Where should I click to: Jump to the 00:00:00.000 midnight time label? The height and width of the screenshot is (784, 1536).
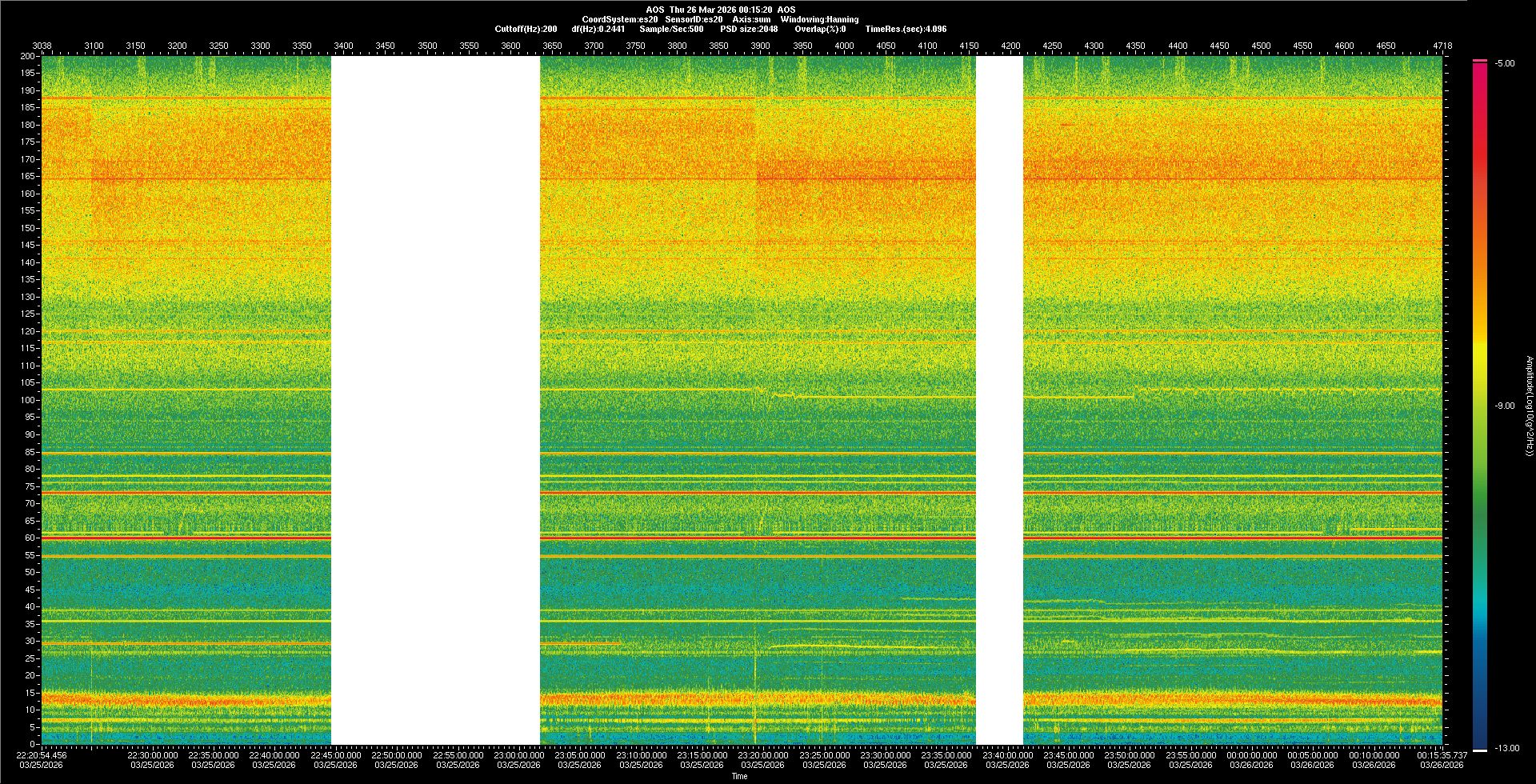tap(1251, 754)
